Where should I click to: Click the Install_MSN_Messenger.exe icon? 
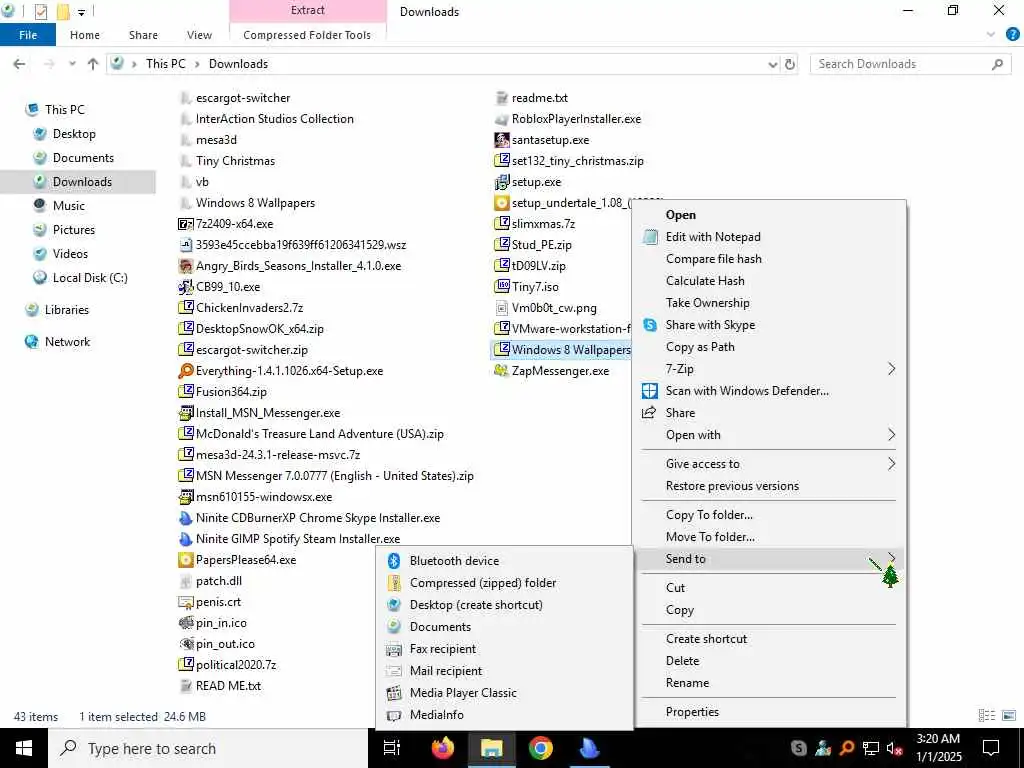(186, 413)
